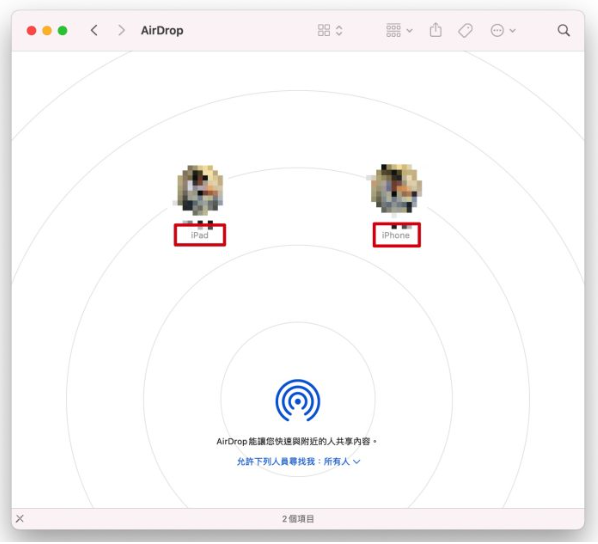The width and height of the screenshot is (598, 544).
Task: Switch view with the icon grid button
Action: tap(324, 30)
